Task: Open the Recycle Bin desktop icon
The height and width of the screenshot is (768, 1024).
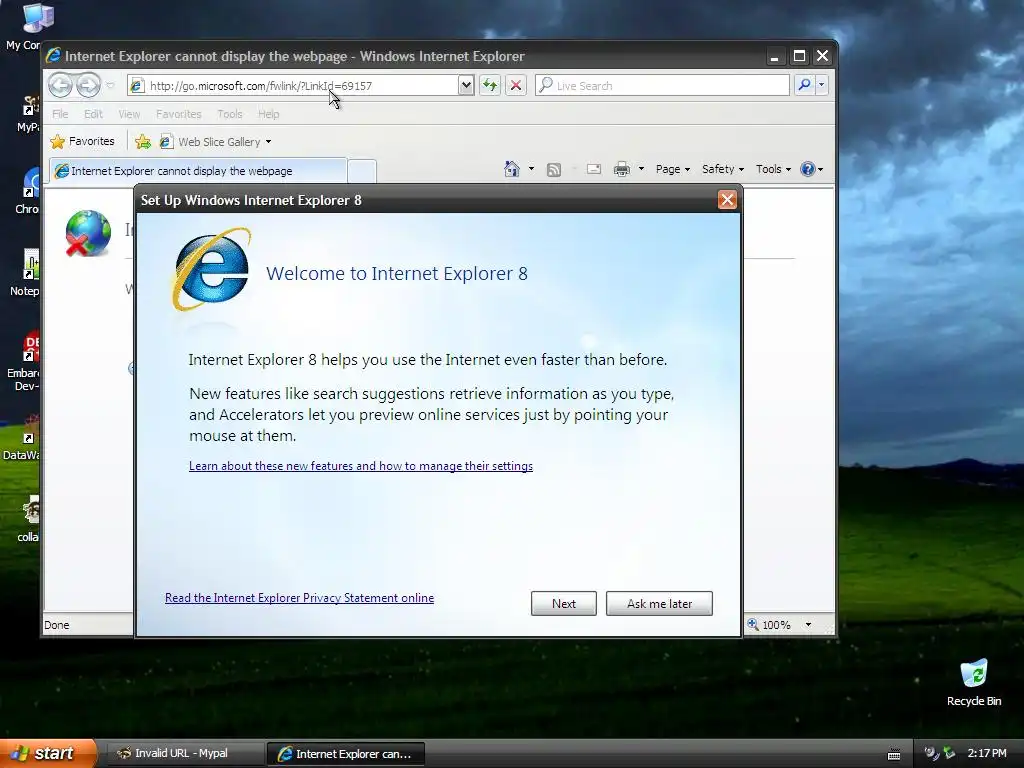Action: (974, 682)
